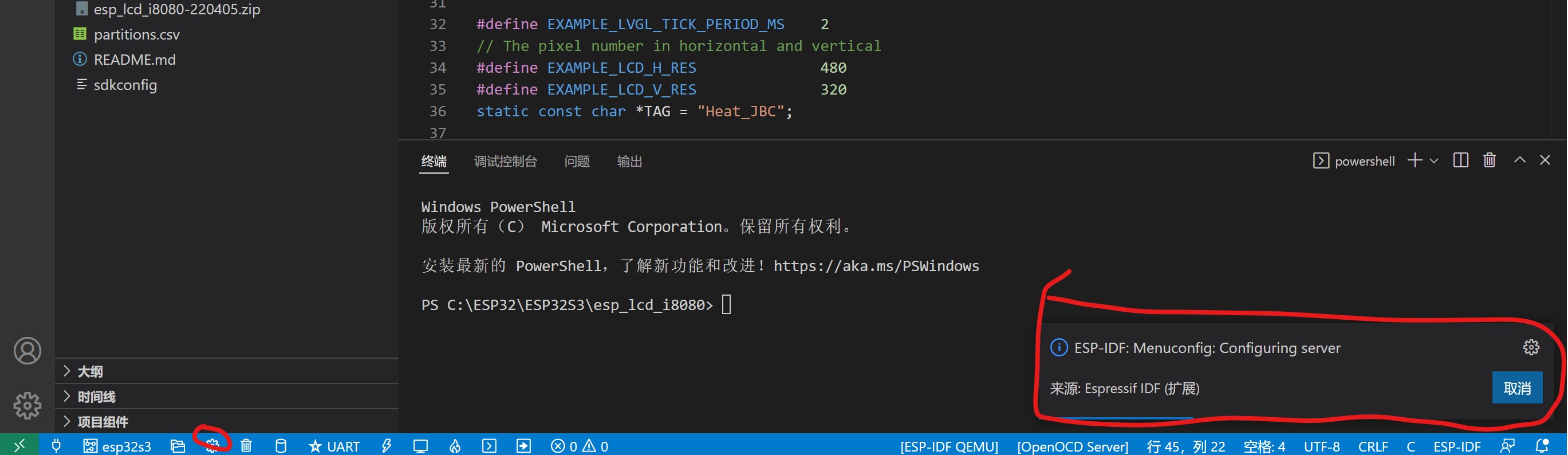Show errors and warnings count

[x=579, y=446]
